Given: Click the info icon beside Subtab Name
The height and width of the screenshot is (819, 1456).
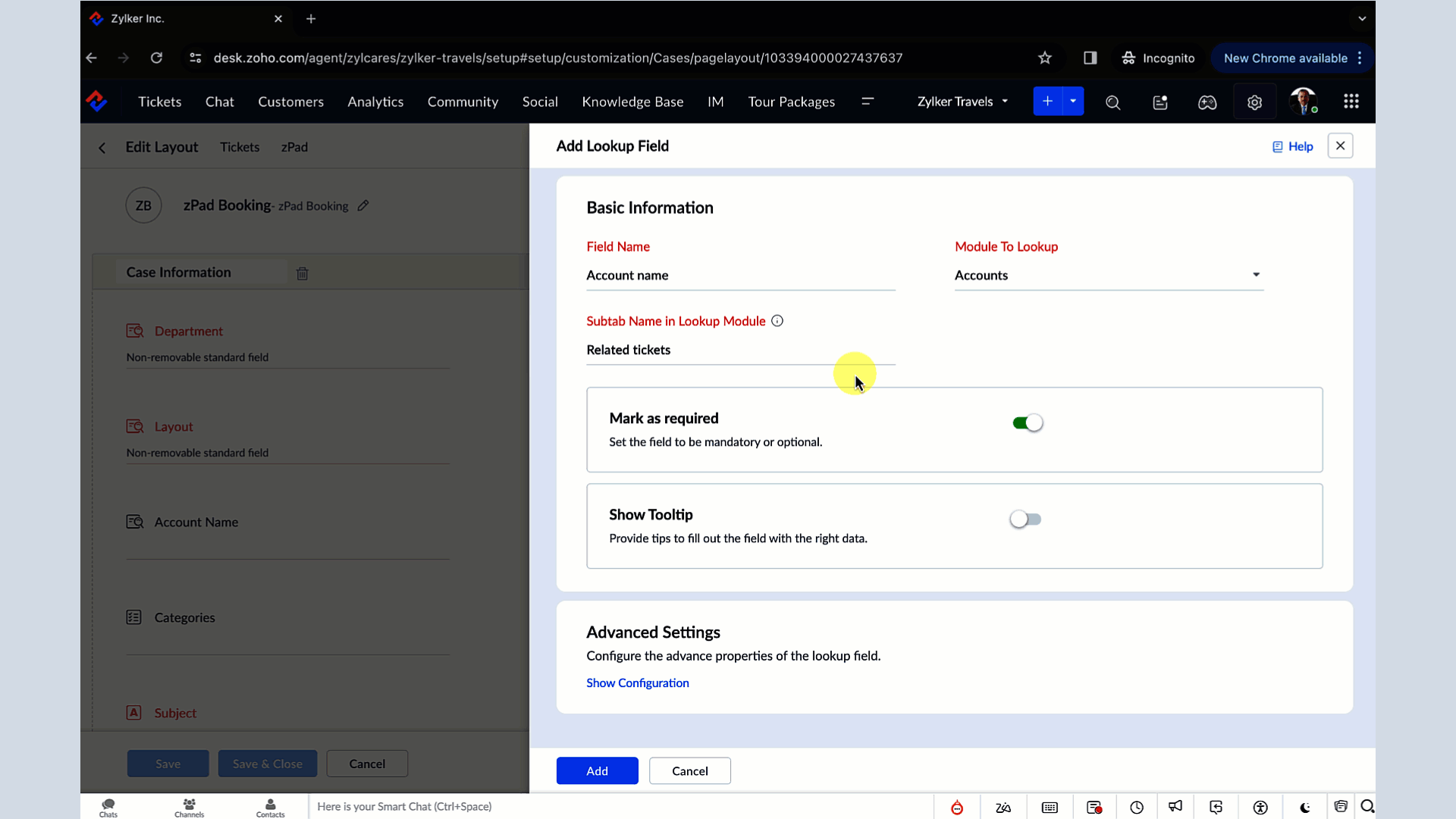Looking at the screenshot, I should [777, 321].
